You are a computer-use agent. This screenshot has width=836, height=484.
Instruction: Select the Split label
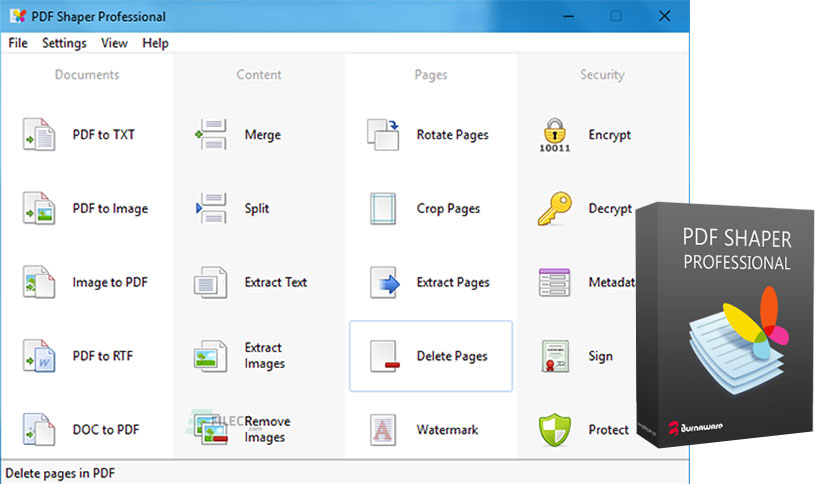(256, 208)
